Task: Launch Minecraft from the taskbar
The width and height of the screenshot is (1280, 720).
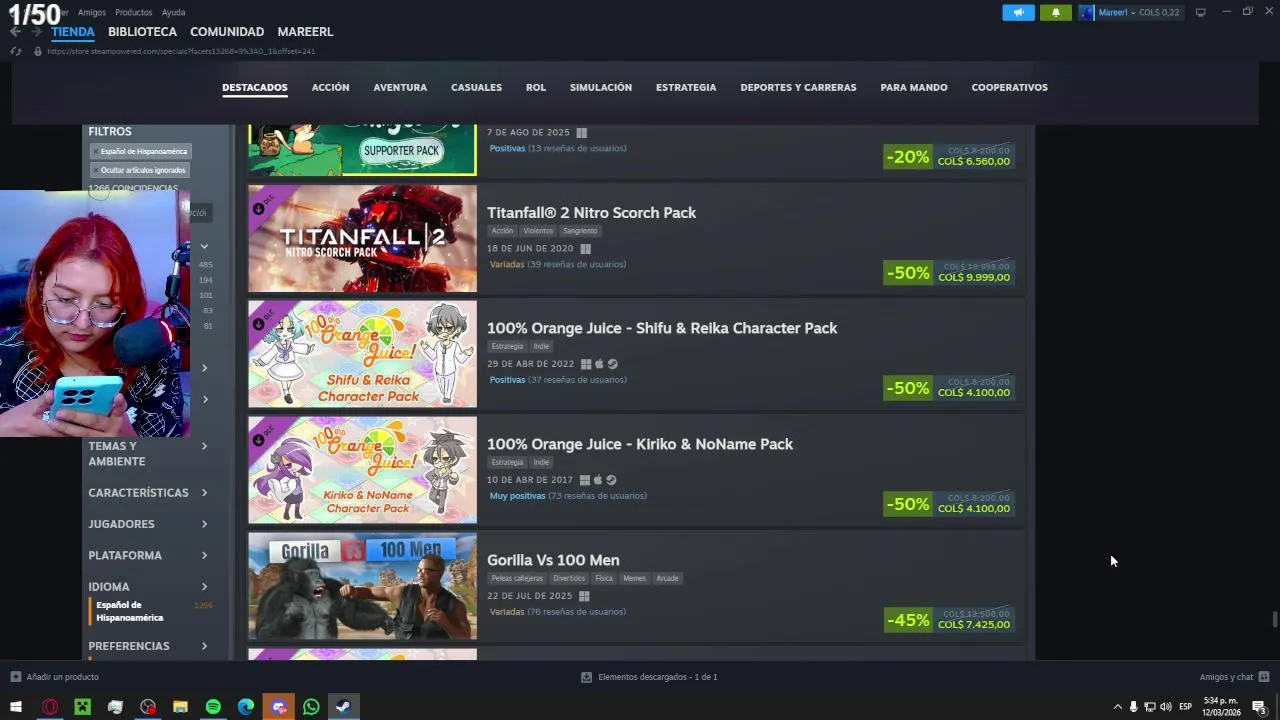Action: [82, 707]
